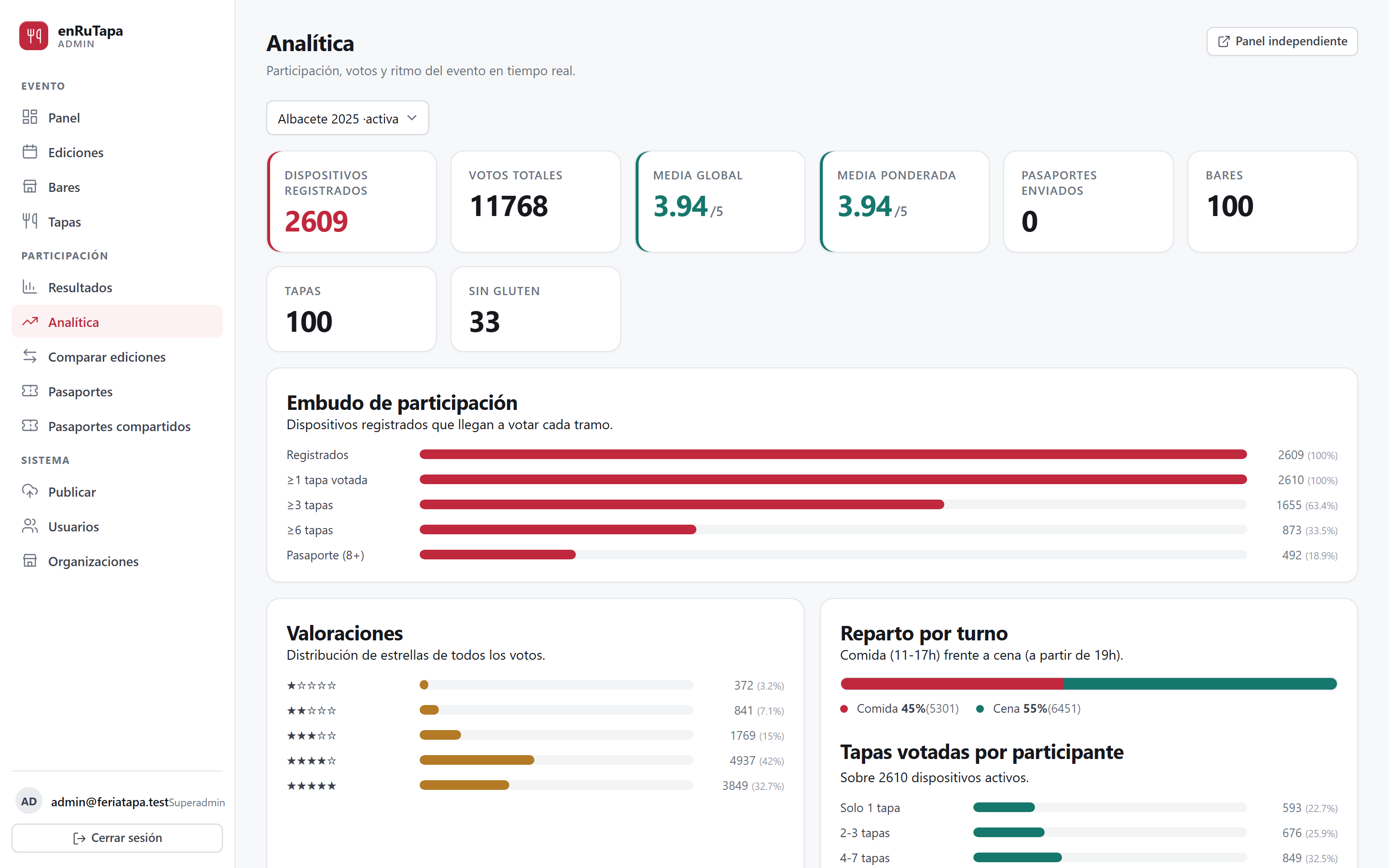Open the Albacete 2025 edition dropdown
The width and height of the screenshot is (1389, 868).
coord(347,118)
